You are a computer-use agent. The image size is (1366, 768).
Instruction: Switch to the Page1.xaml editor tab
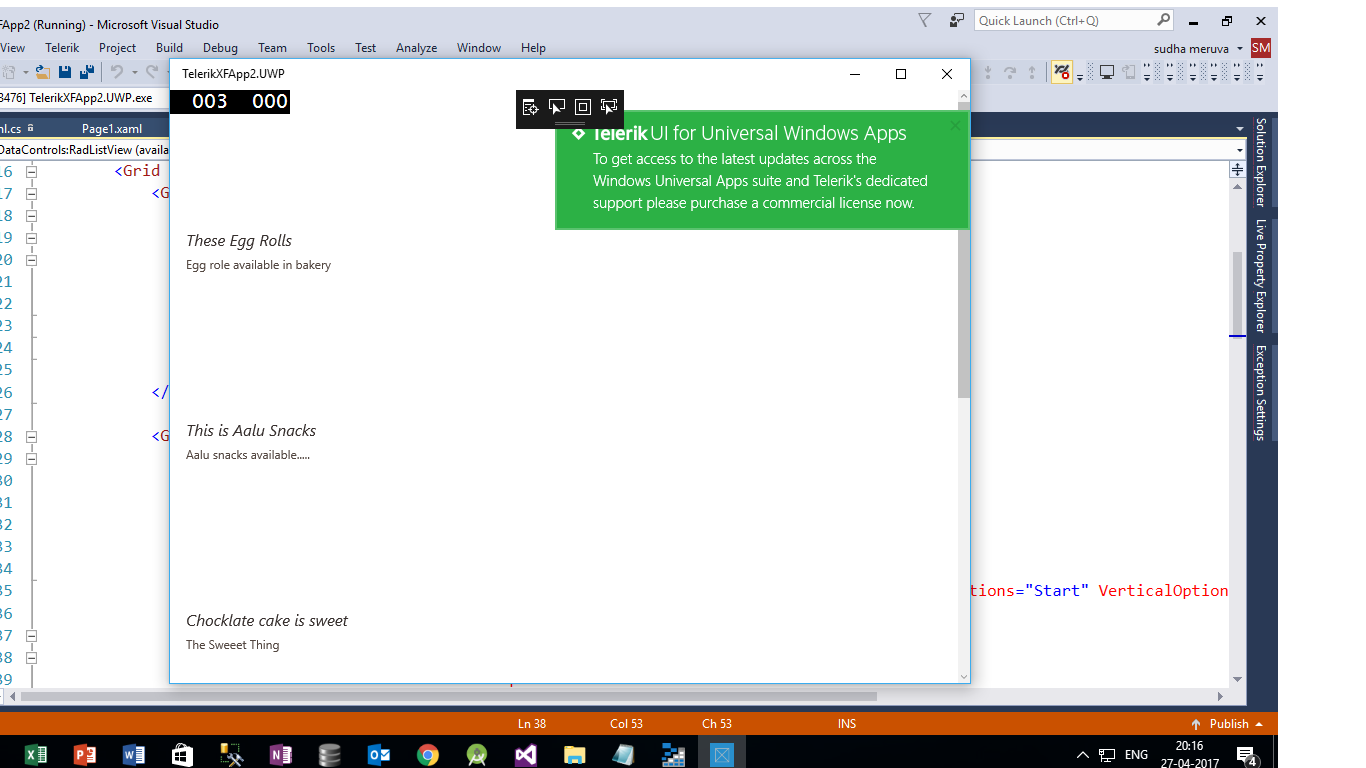(x=112, y=128)
